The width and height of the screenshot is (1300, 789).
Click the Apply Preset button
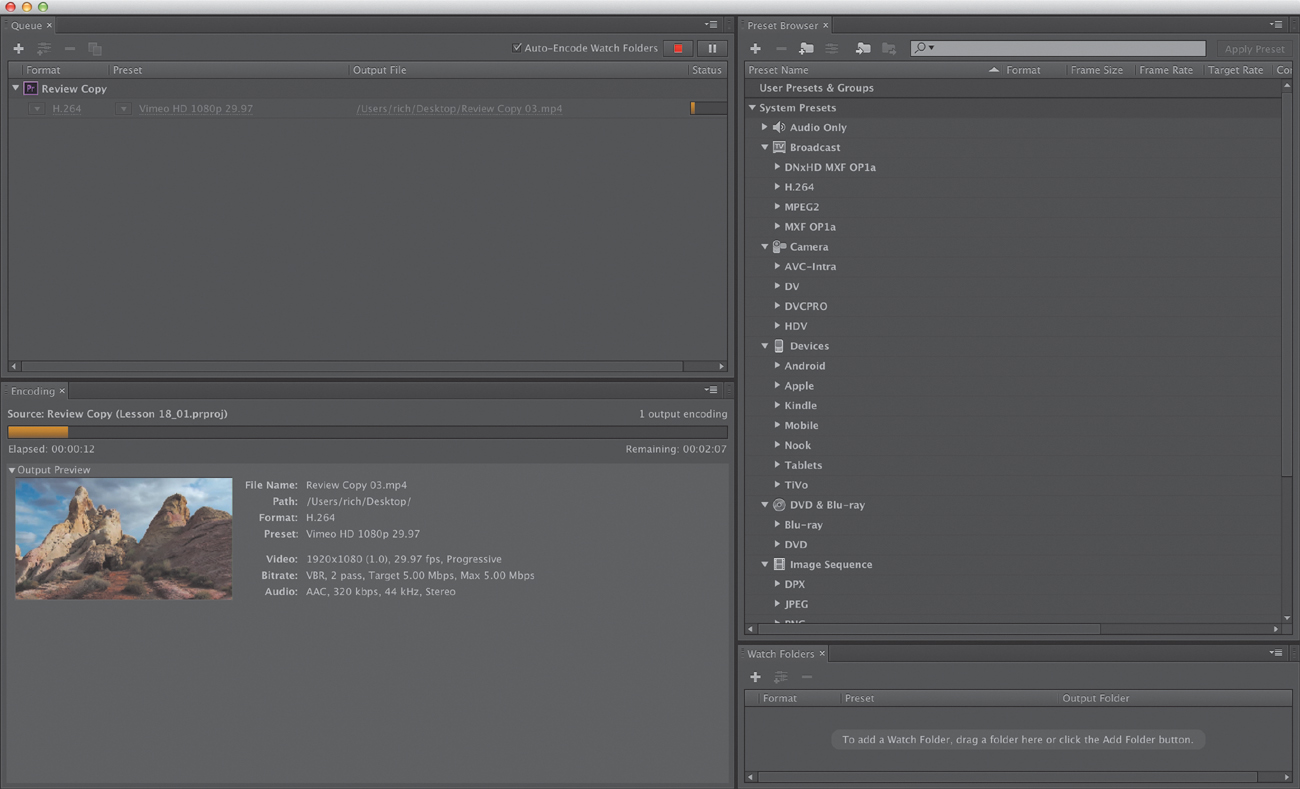point(1255,48)
